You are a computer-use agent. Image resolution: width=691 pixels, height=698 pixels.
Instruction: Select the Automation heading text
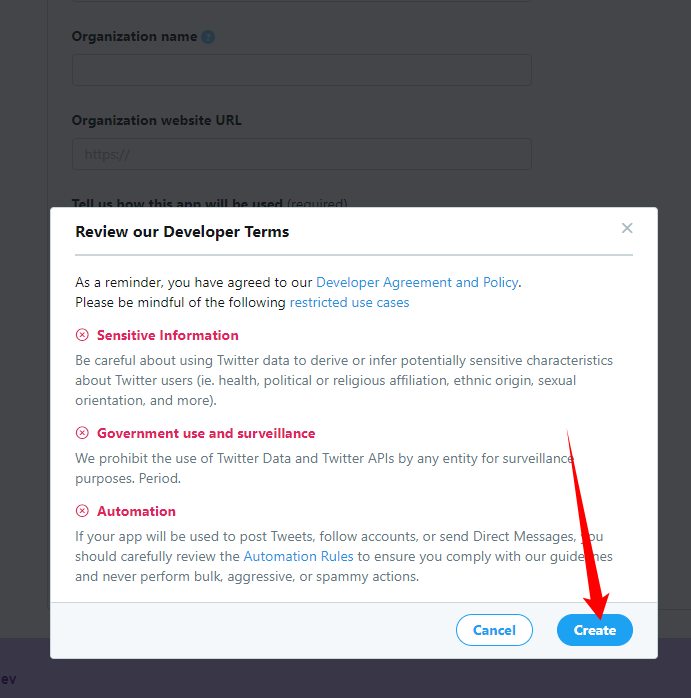[136, 511]
